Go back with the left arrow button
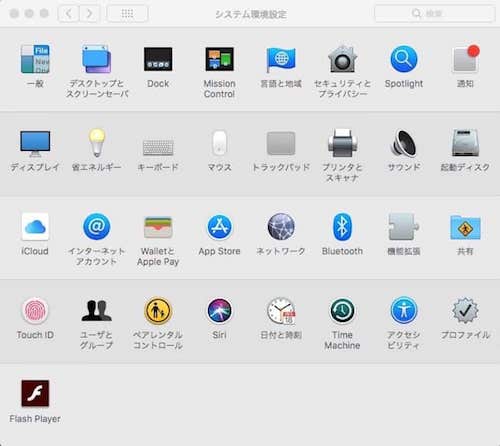 (x=68, y=14)
